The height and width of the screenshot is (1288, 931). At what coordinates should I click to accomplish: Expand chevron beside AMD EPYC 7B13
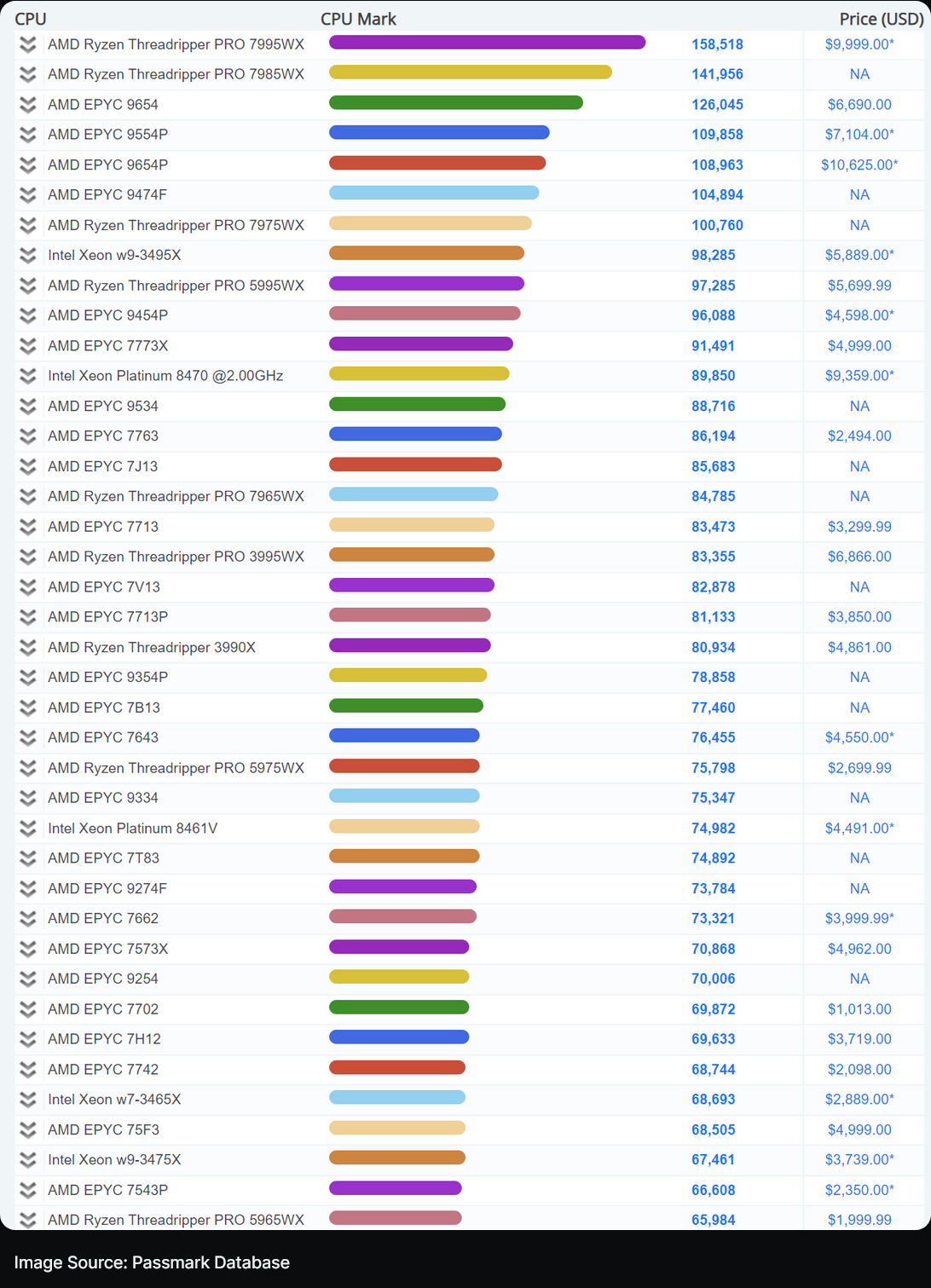28,708
